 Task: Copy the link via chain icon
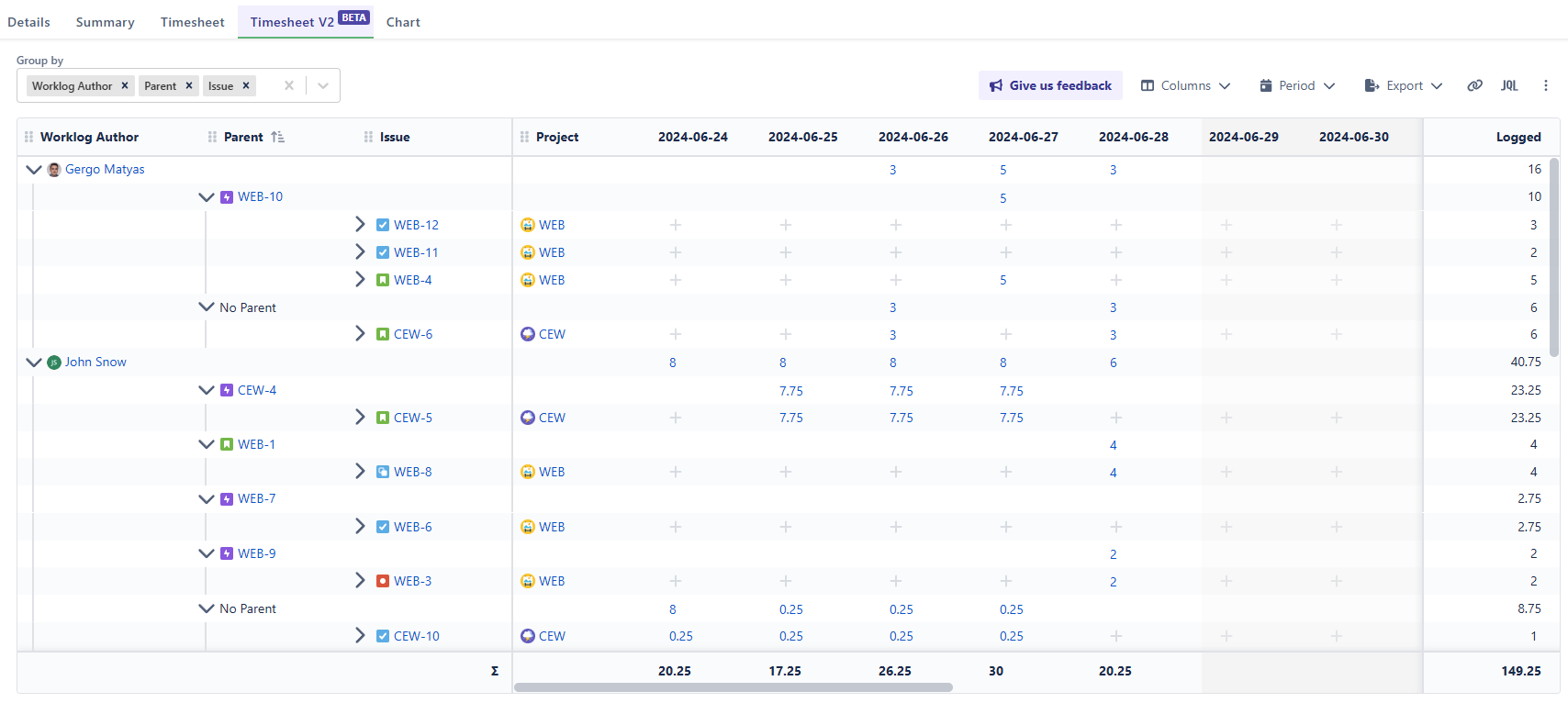pyautogui.click(x=1474, y=85)
